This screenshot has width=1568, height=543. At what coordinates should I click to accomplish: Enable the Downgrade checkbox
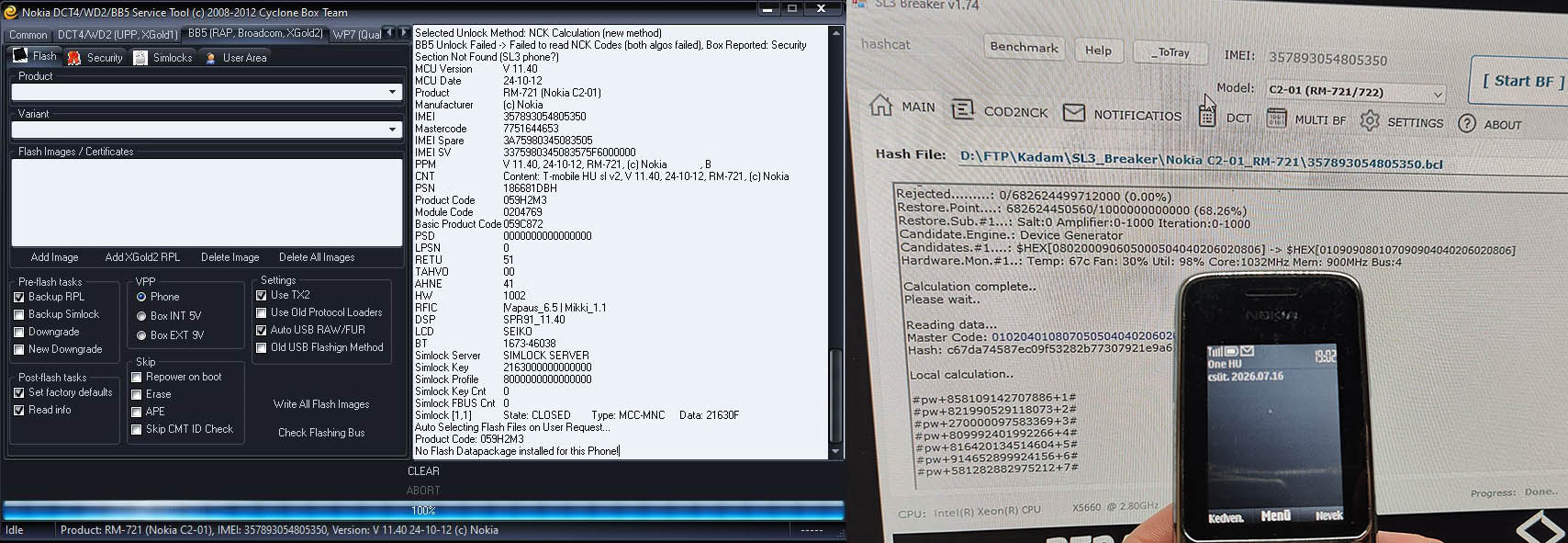[18, 332]
